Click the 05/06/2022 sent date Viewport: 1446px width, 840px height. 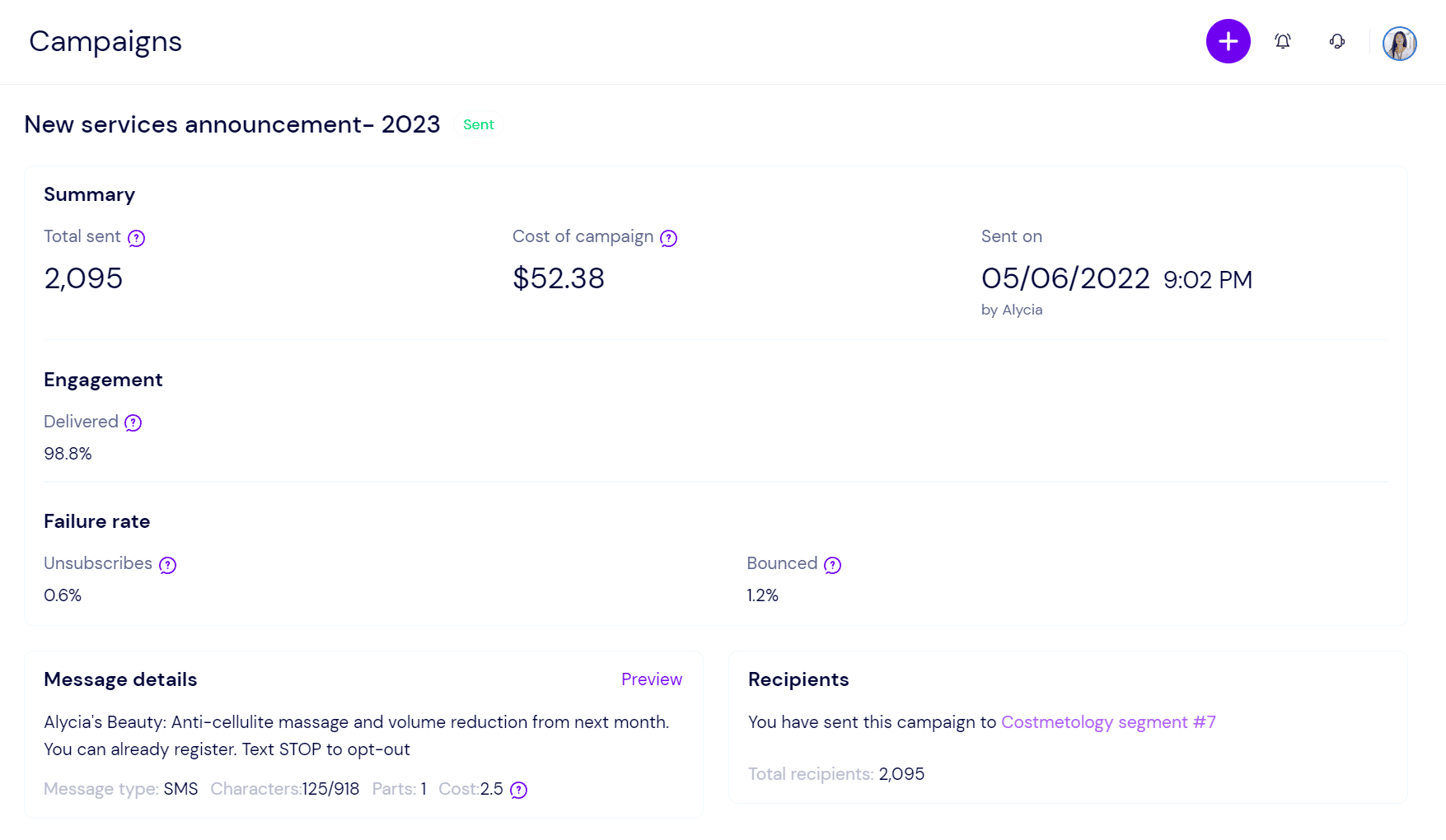1065,278
